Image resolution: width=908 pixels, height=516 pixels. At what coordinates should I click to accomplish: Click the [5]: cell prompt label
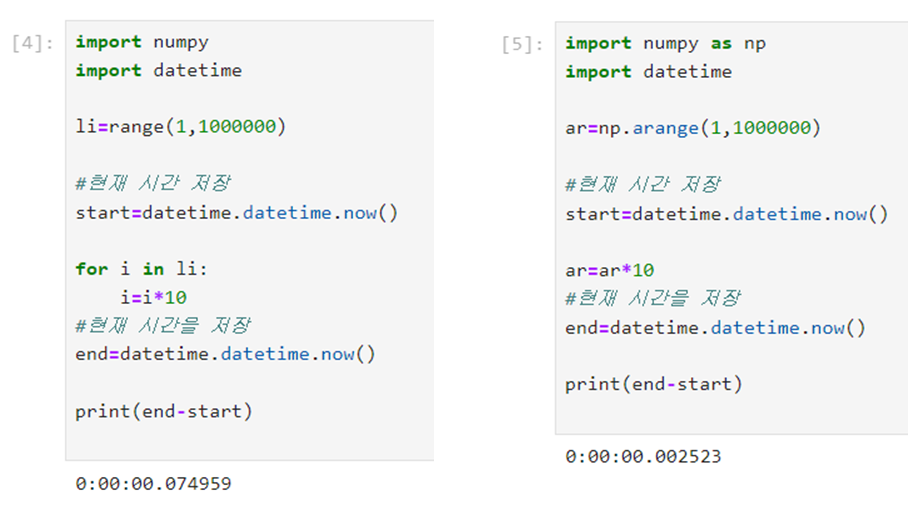(523, 45)
